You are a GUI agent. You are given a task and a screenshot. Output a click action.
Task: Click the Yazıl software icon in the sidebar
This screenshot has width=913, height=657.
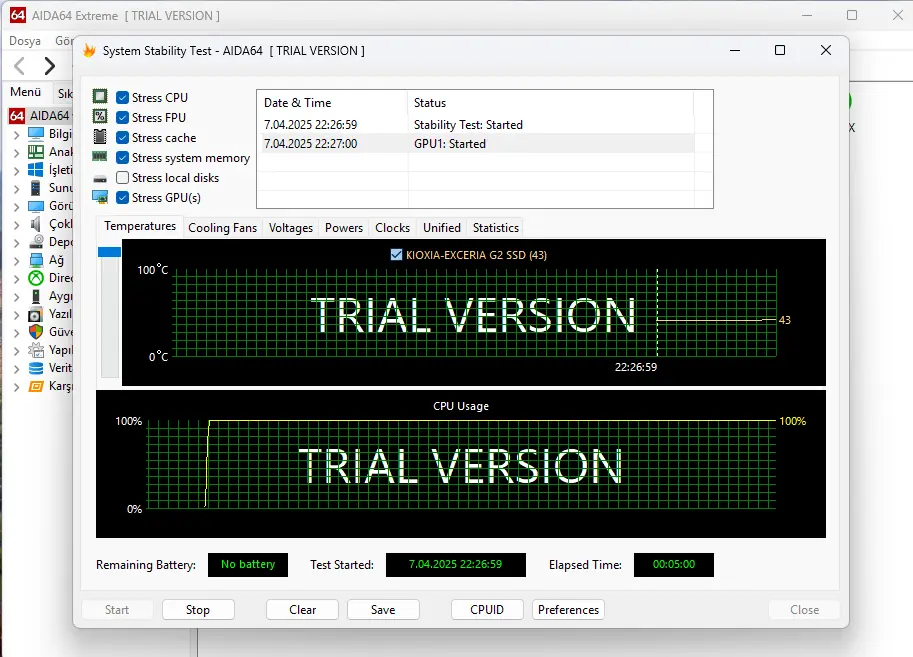(36, 314)
